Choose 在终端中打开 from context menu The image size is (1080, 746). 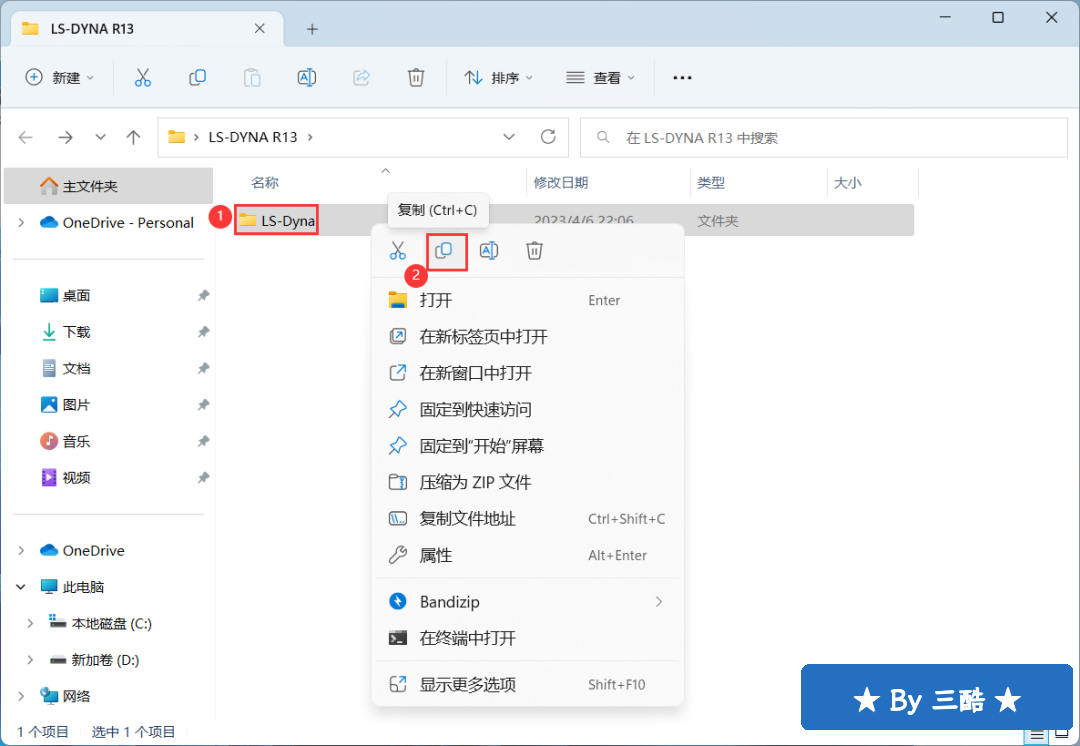[x=528, y=639]
